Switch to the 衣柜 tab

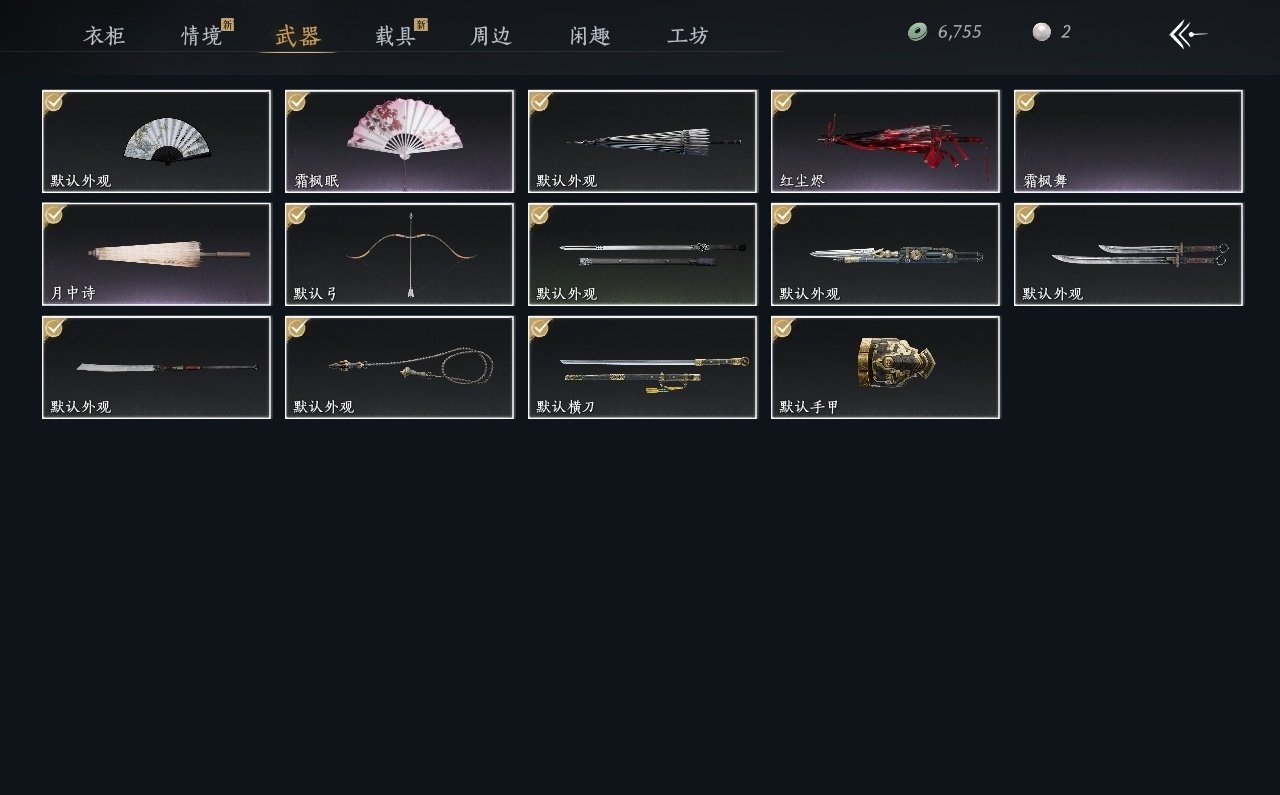tap(104, 36)
